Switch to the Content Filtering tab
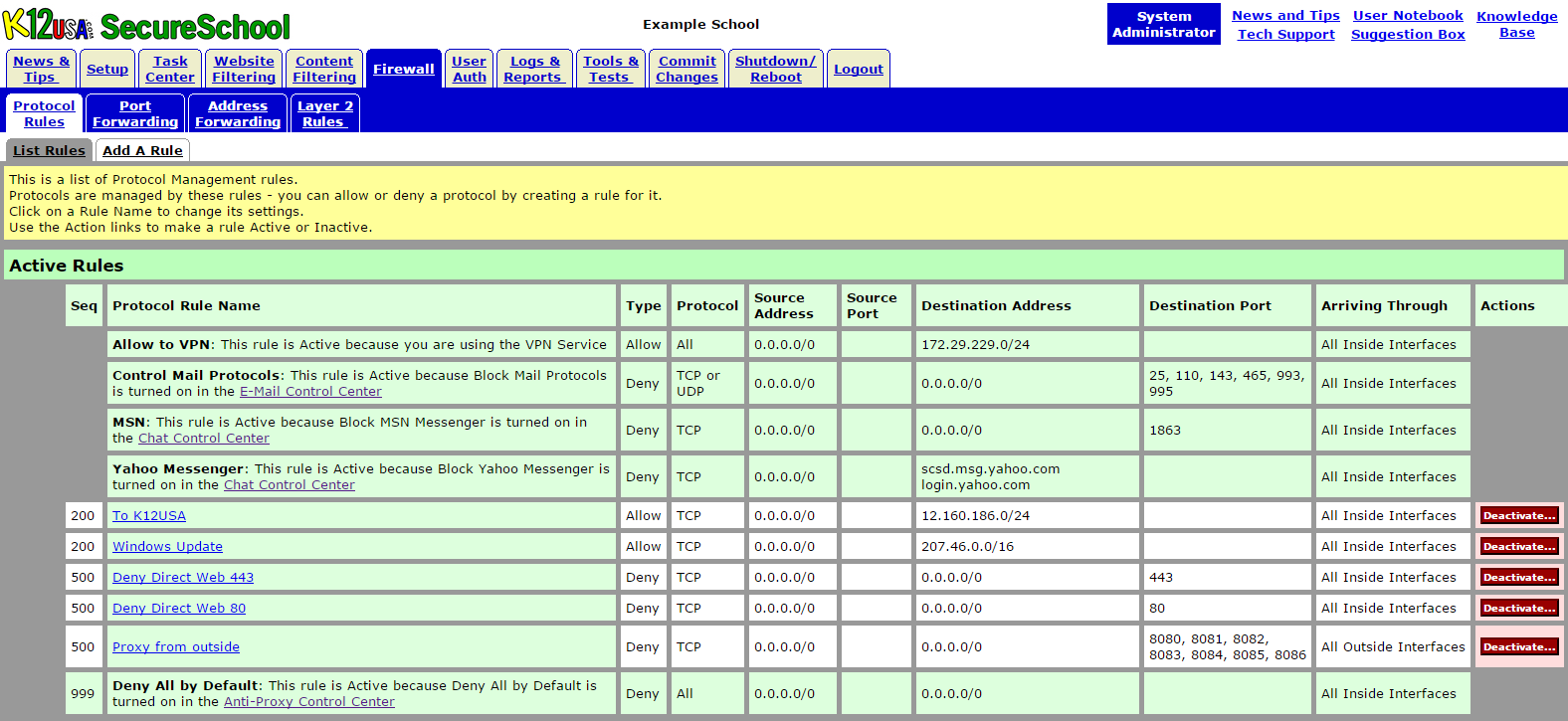This screenshot has width=1568, height=721. [324, 69]
